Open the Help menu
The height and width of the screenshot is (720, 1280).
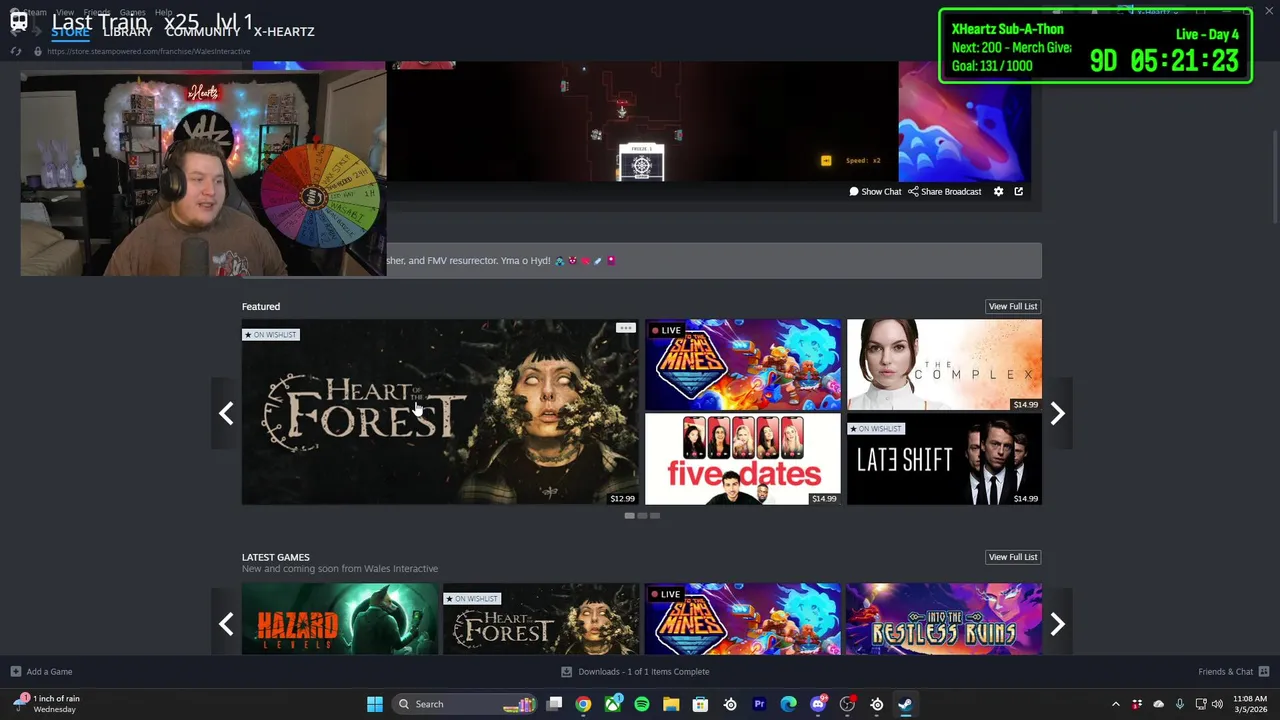click(x=164, y=12)
